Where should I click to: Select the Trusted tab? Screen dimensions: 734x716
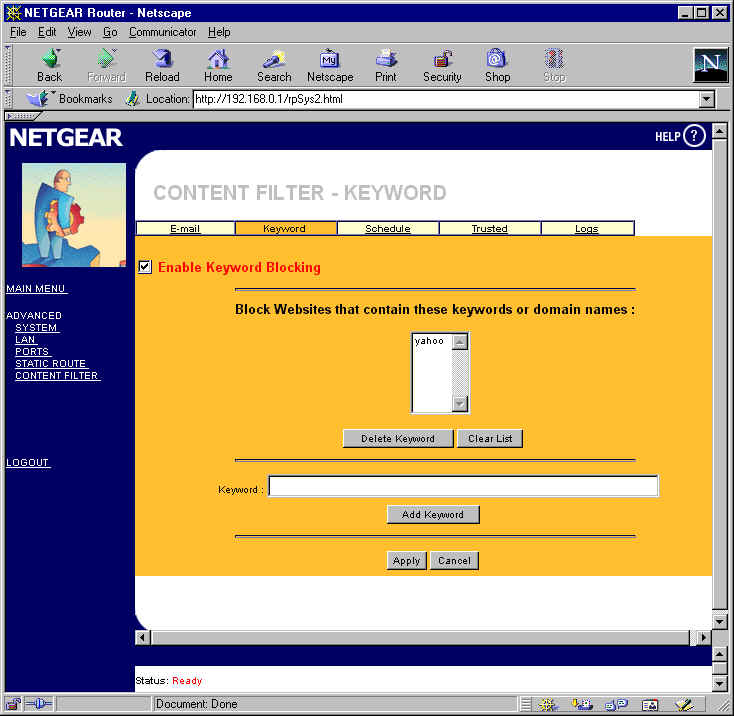click(490, 228)
